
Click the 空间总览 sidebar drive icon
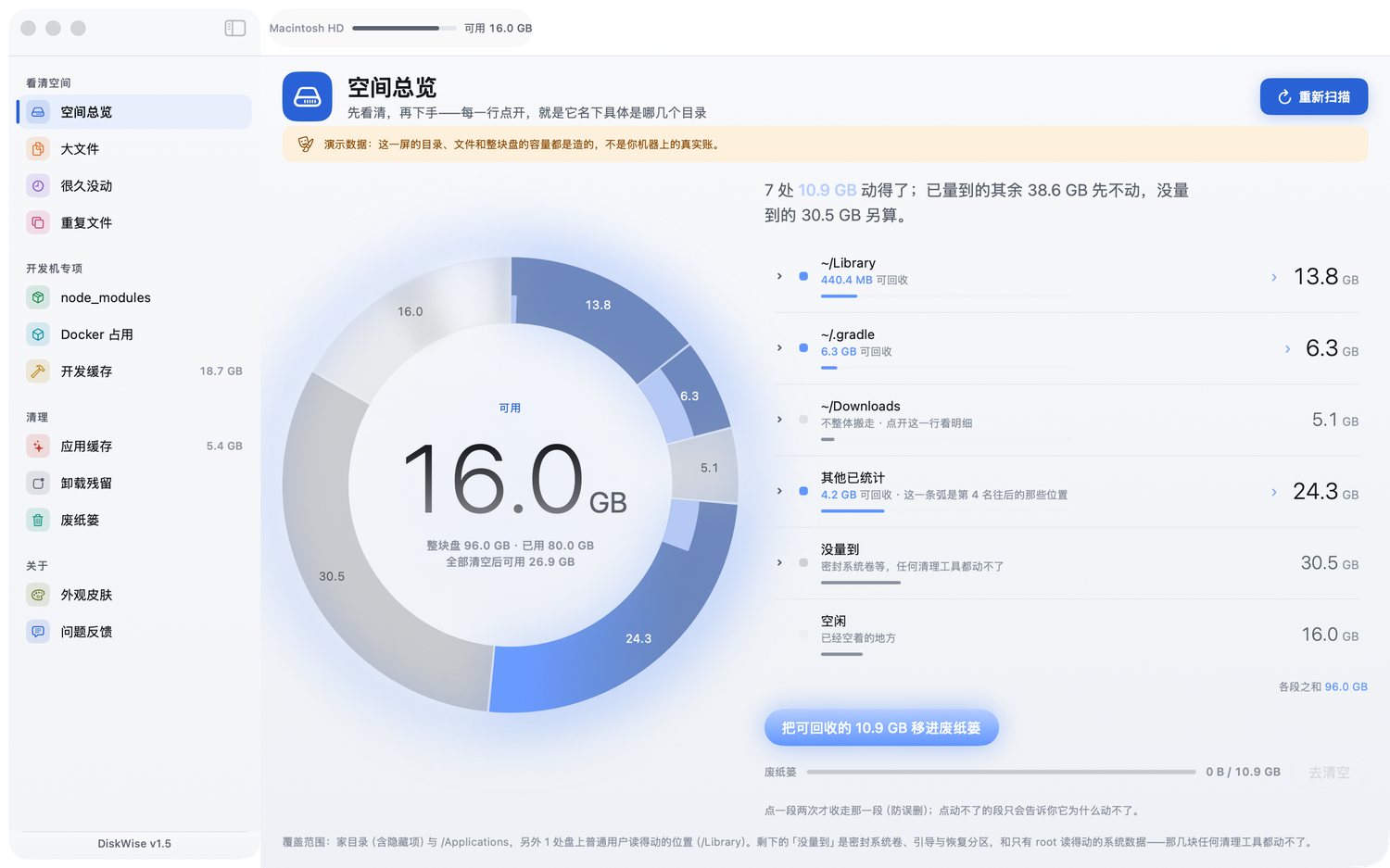pos(38,112)
